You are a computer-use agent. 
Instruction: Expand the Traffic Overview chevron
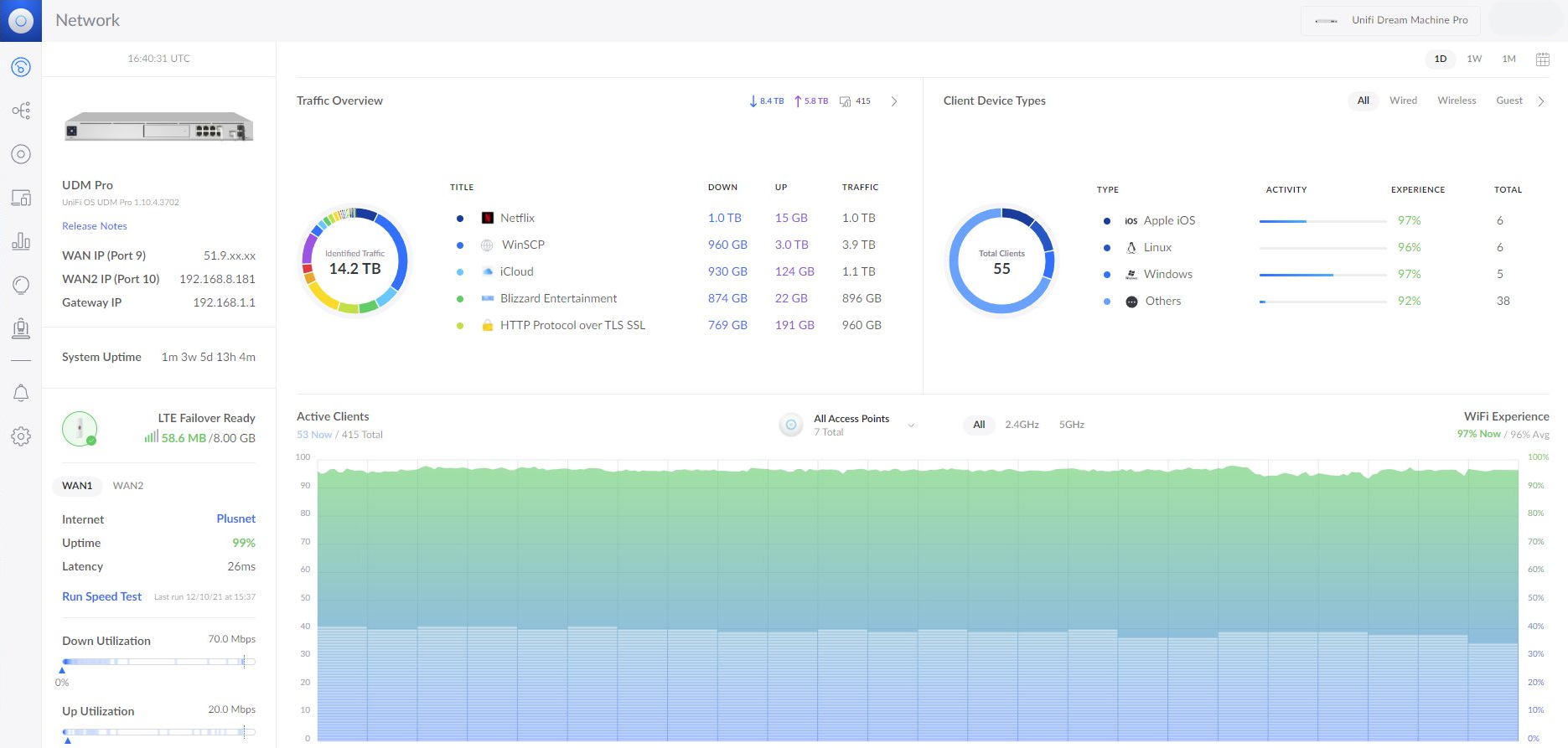[x=894, y=101]
